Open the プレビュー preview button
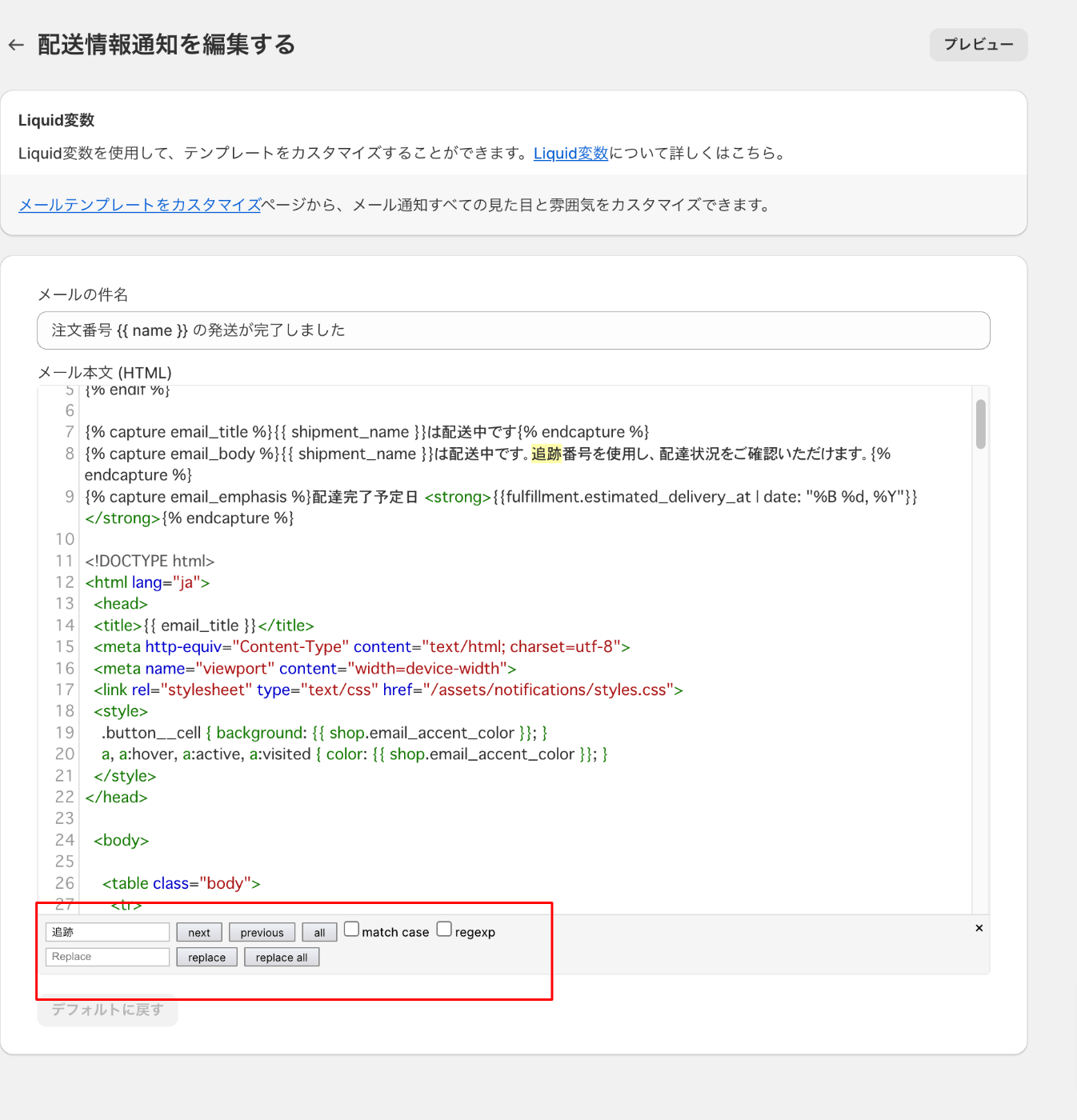 [978, 45]
